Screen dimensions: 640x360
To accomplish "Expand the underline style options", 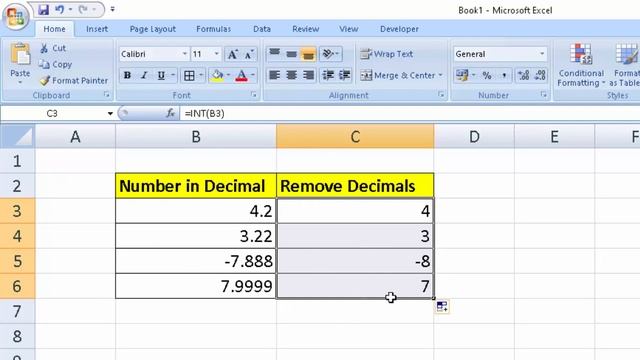I will coord(173,76).
